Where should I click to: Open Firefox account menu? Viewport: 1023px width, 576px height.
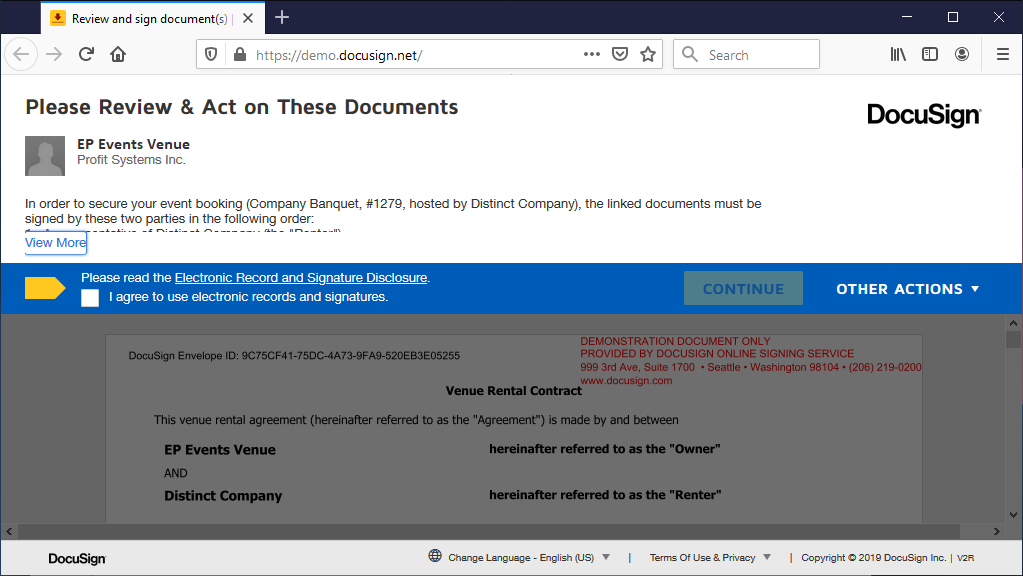[962, 54]
